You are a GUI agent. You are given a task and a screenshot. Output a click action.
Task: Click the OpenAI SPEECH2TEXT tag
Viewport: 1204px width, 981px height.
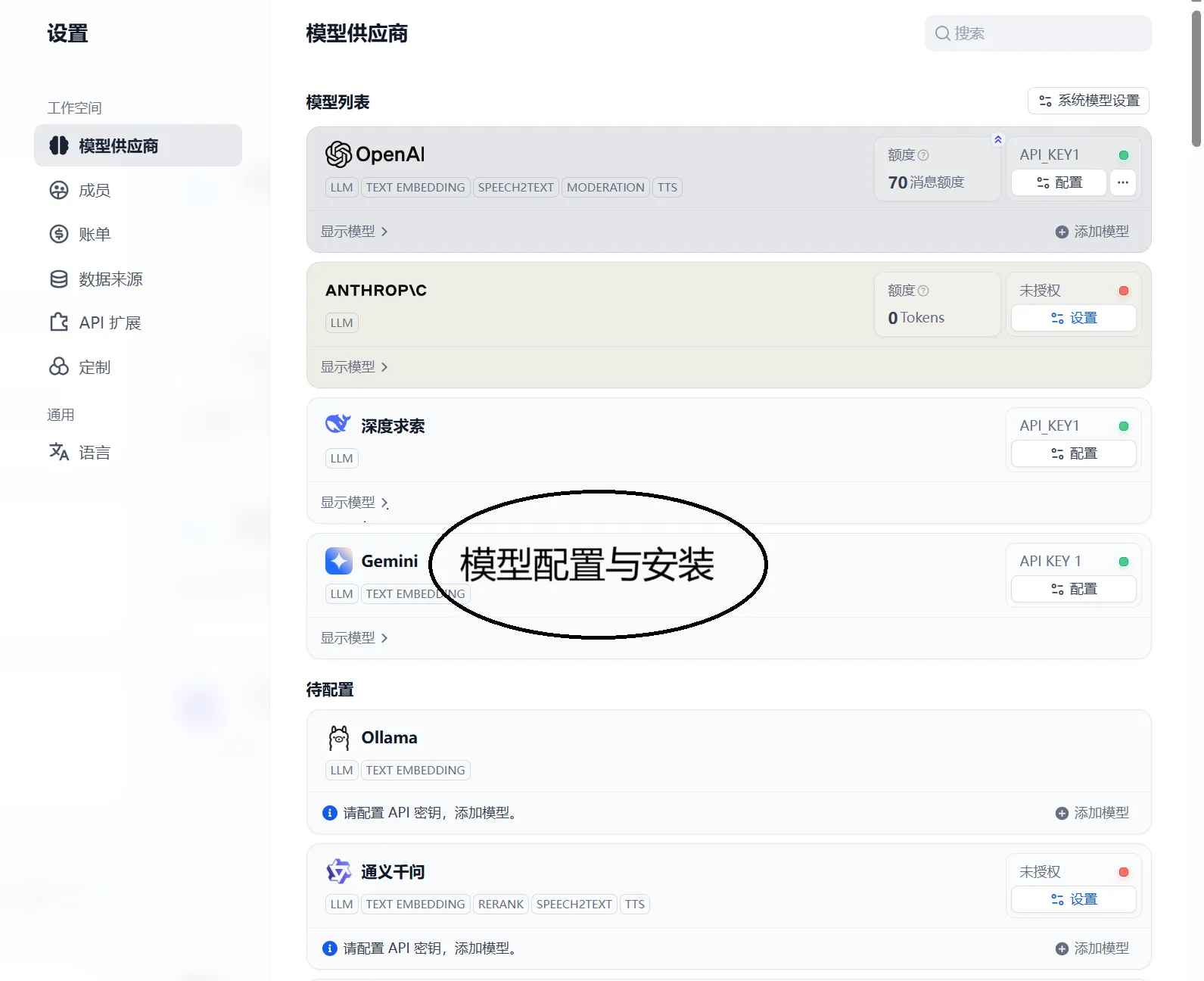click(516, 187)
